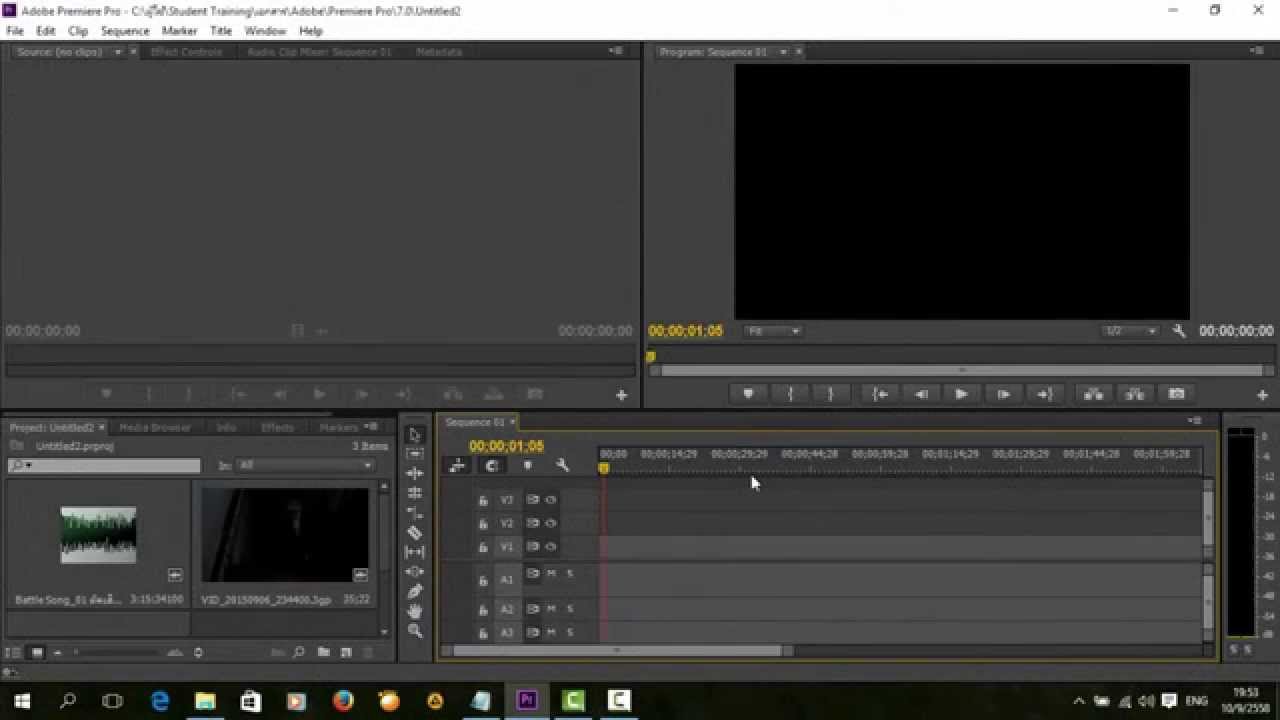Add a marker in the timeline panel
This screenshot has height=720, width=1280.
(x=528, y=465)
